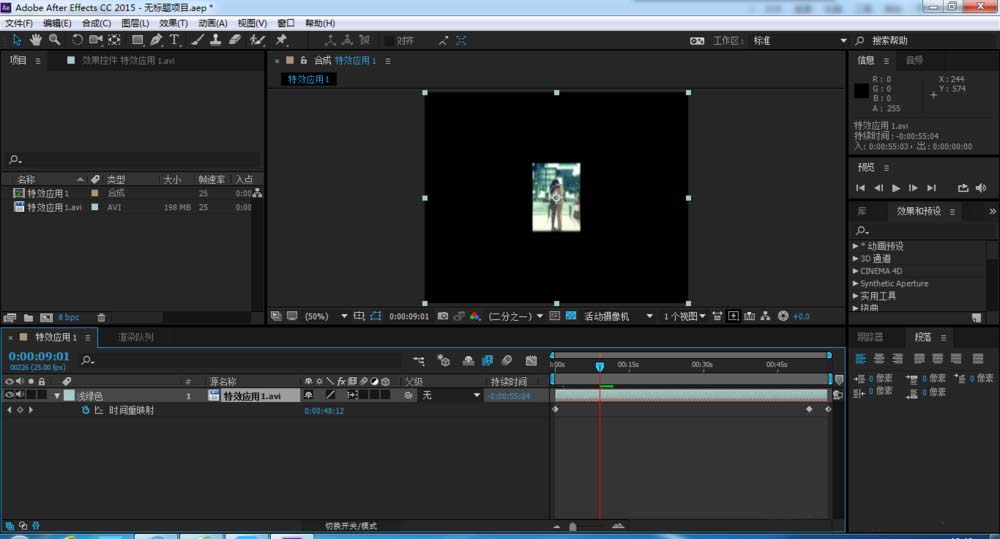1000x539 pixels.
Task: Select the Clone Stamp tool
Action: pyautogui.click(x=215, y=40)
